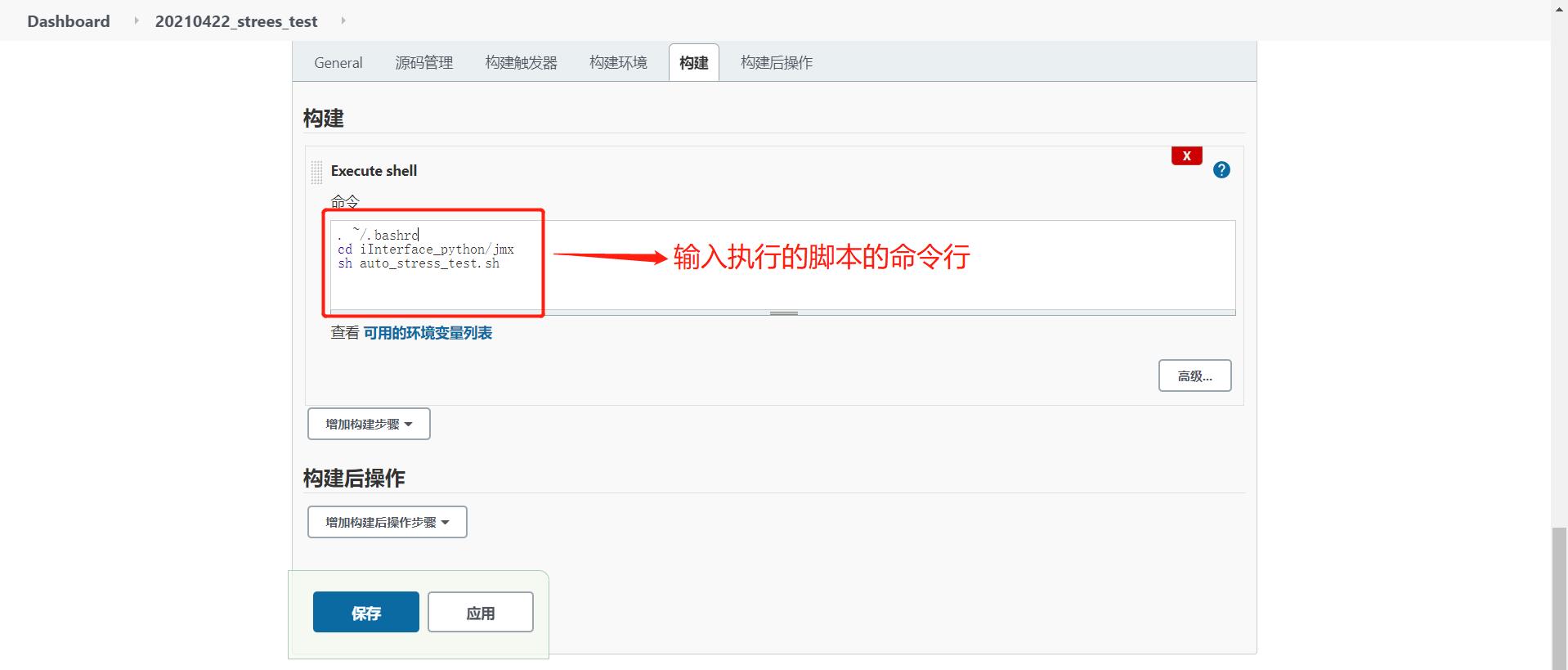Grab the Execute shell drag handle
Image resolution: width=1568 pixels, height=670 pixels.
click(316, 173)
